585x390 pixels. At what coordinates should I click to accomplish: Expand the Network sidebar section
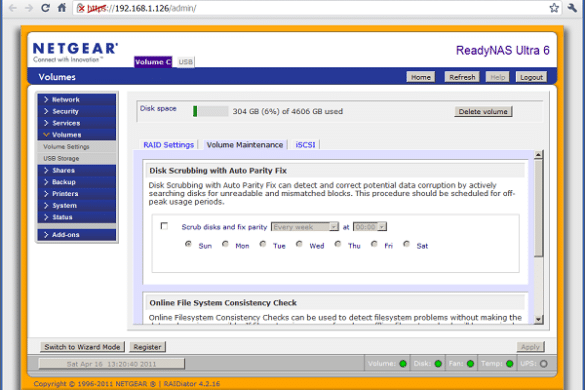point(77,100)
